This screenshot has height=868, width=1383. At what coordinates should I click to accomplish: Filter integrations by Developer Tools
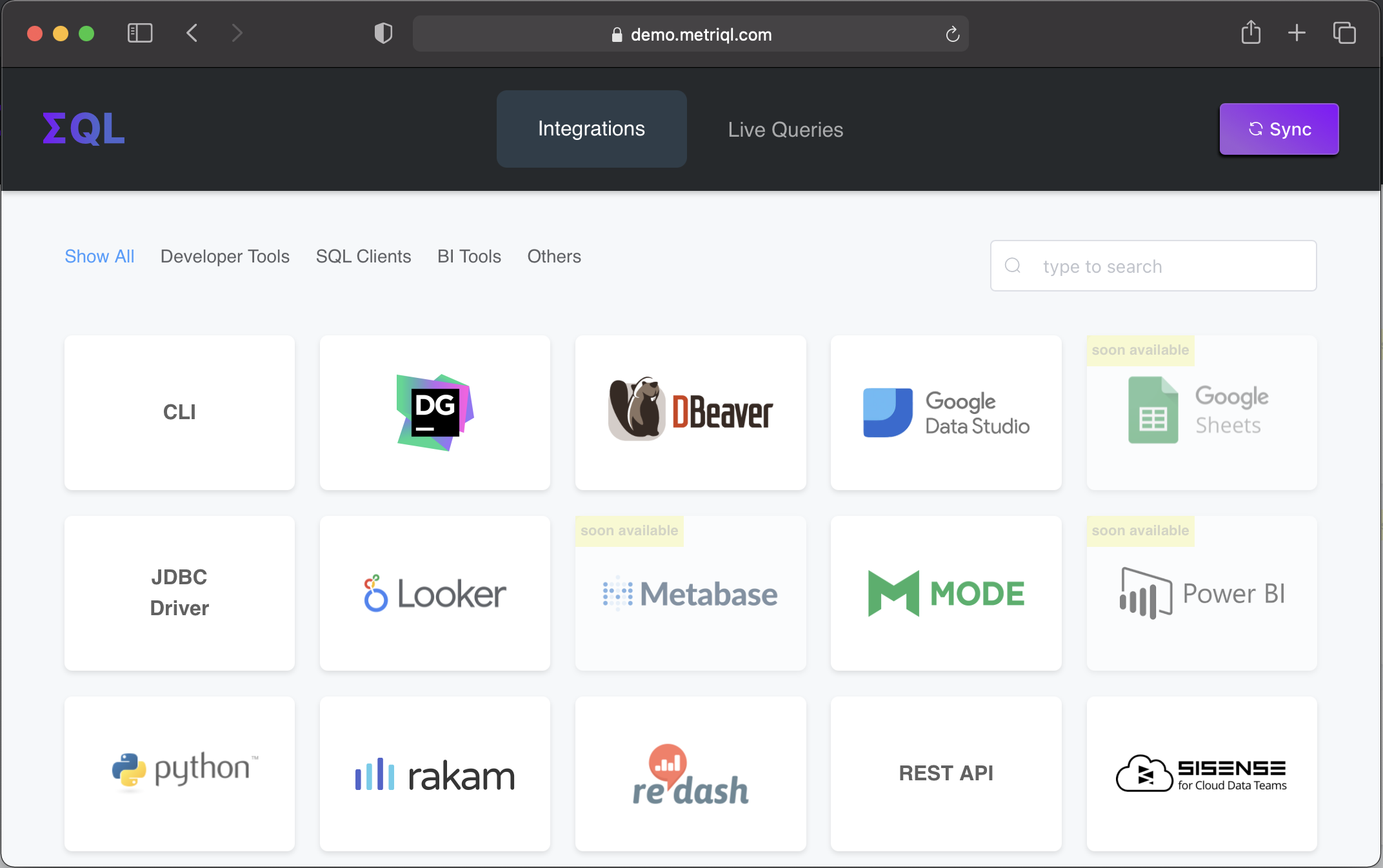(x=224, y=256)
